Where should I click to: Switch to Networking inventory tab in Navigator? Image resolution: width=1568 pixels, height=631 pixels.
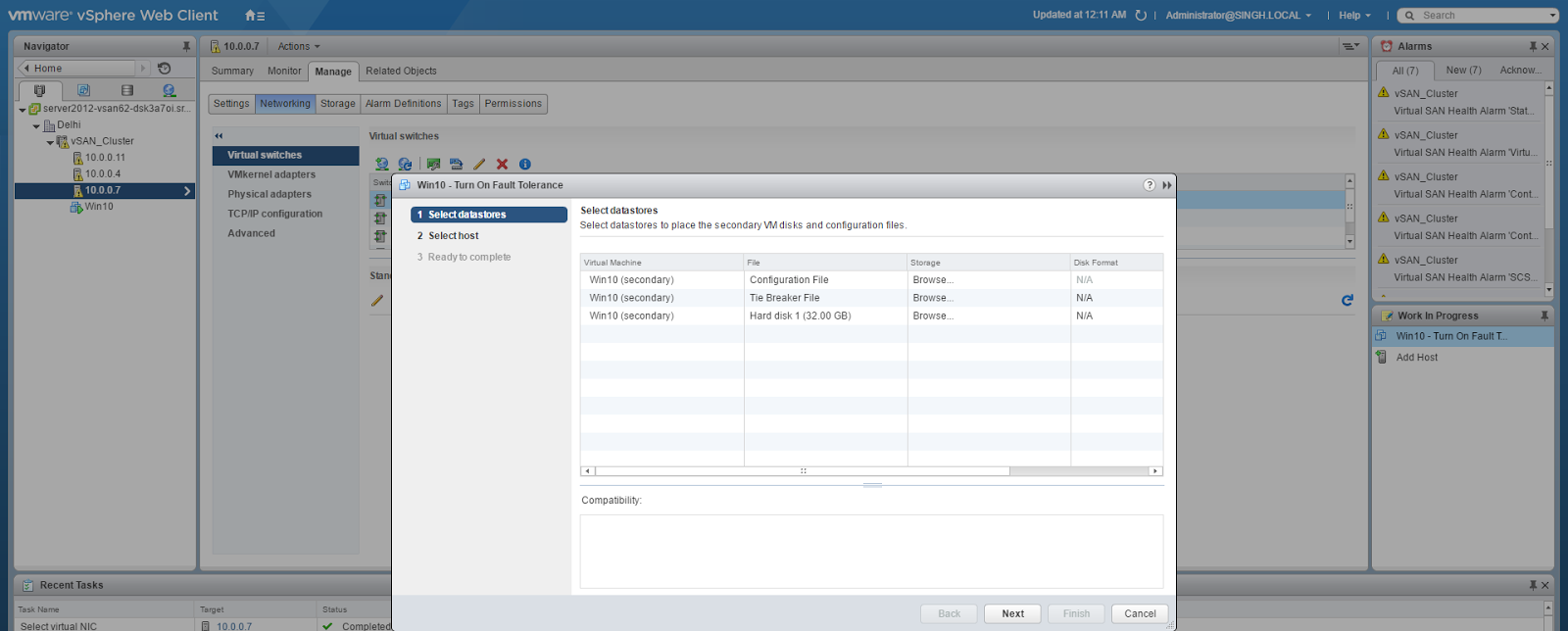[x=170, y=90]
